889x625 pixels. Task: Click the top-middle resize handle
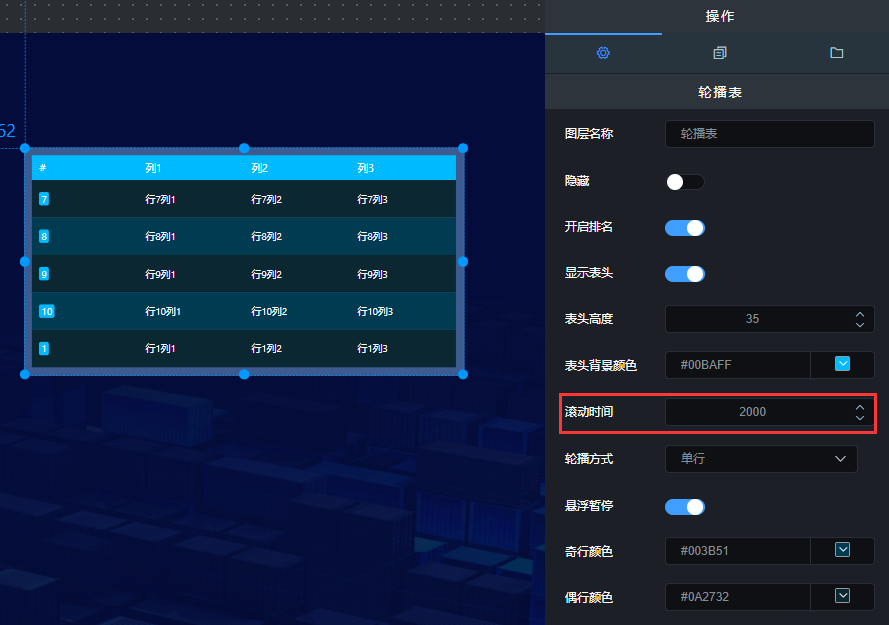(244, 148)
